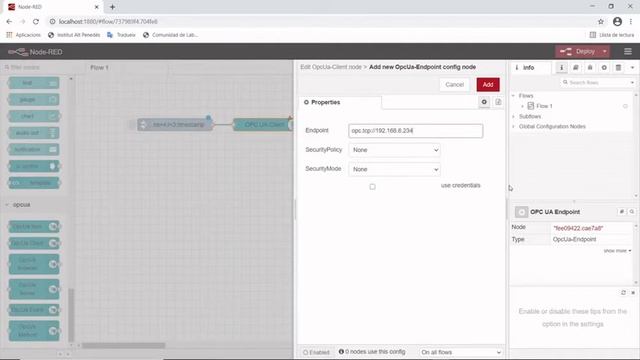Click the reveal-in-workspace icon beside OPC UA Endpoint
Screen dimensions: 640x360
(622, 211)
